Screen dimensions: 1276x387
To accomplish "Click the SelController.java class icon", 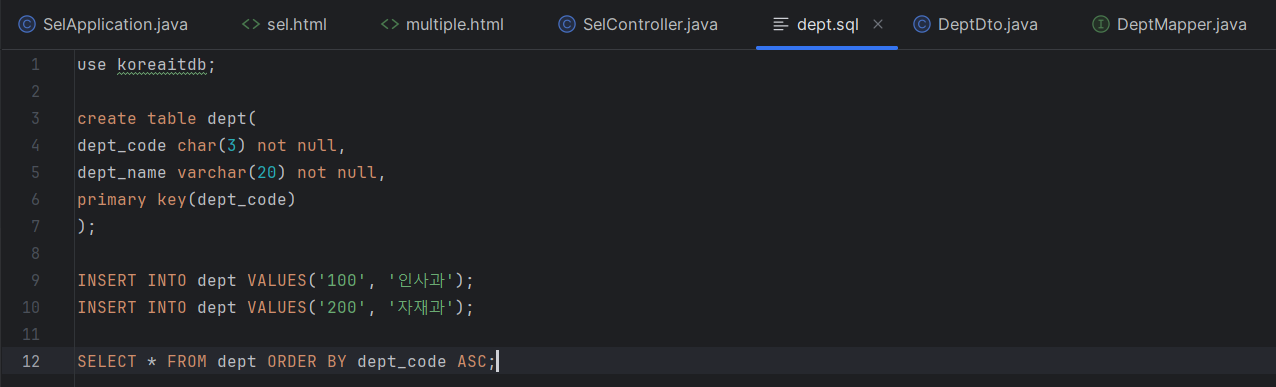I will (566, 24).
